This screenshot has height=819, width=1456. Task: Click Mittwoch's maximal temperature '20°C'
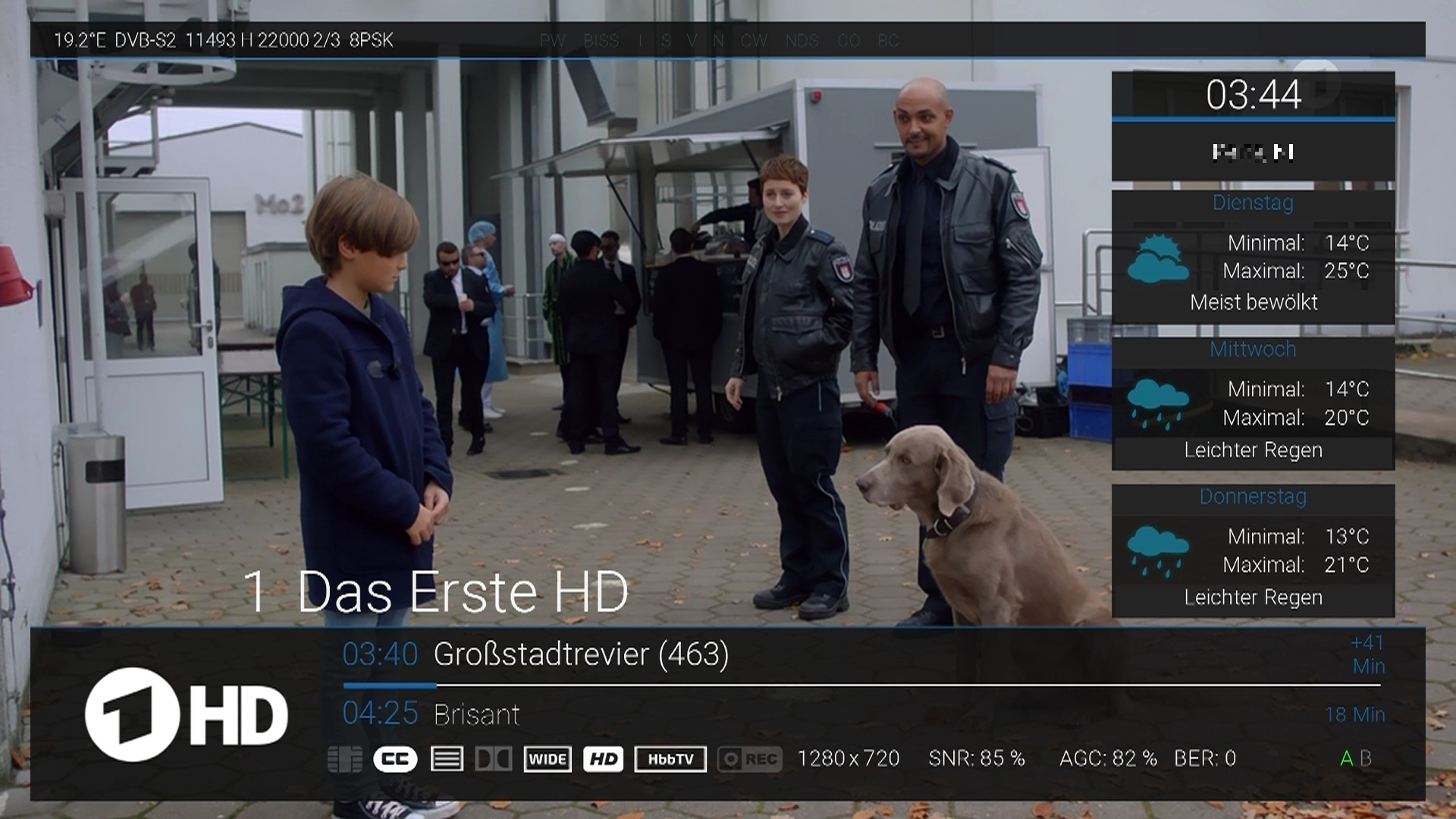[x=1347, y=418]
